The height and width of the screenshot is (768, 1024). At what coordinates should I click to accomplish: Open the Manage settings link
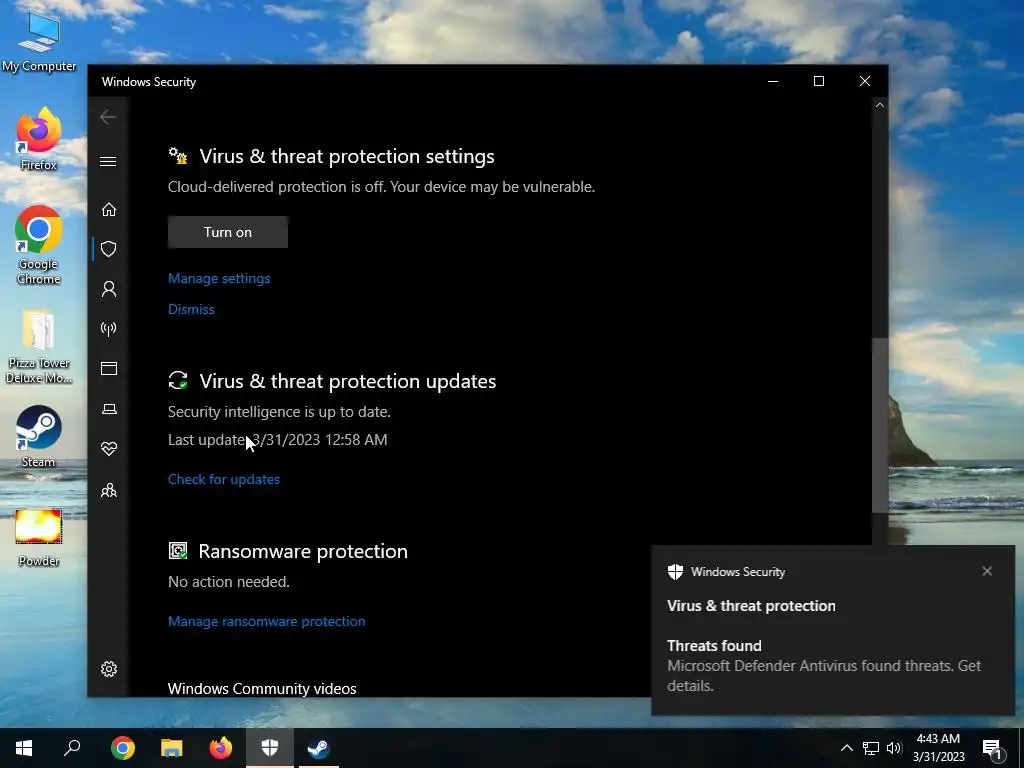[x=219, y=278]
